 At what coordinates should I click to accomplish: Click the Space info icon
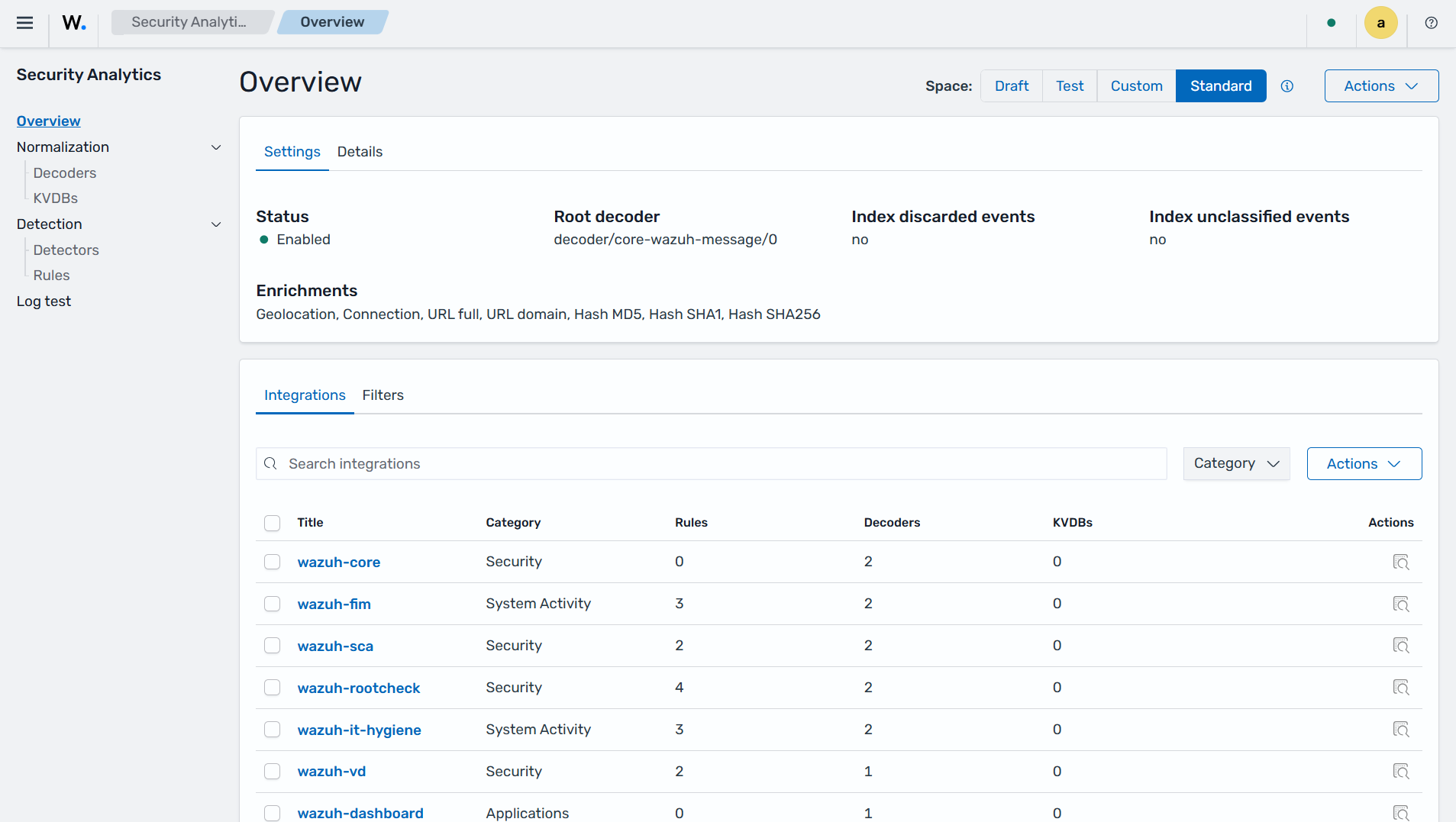1287,86
